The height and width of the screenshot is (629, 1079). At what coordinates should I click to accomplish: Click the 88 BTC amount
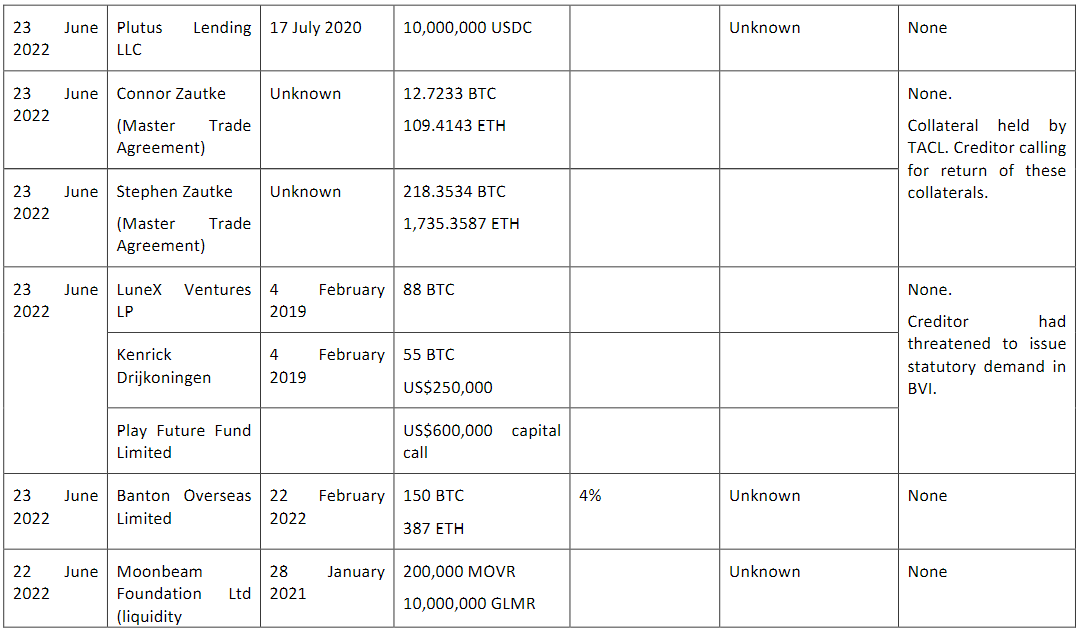[429, 290]
